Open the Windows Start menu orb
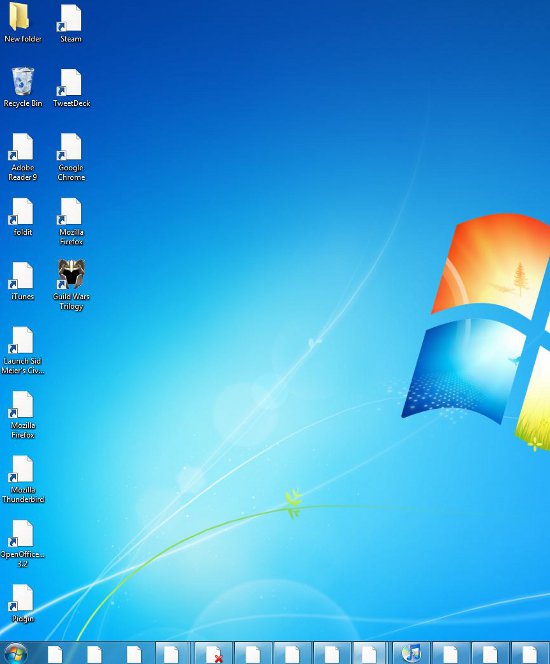 [16, 653]
